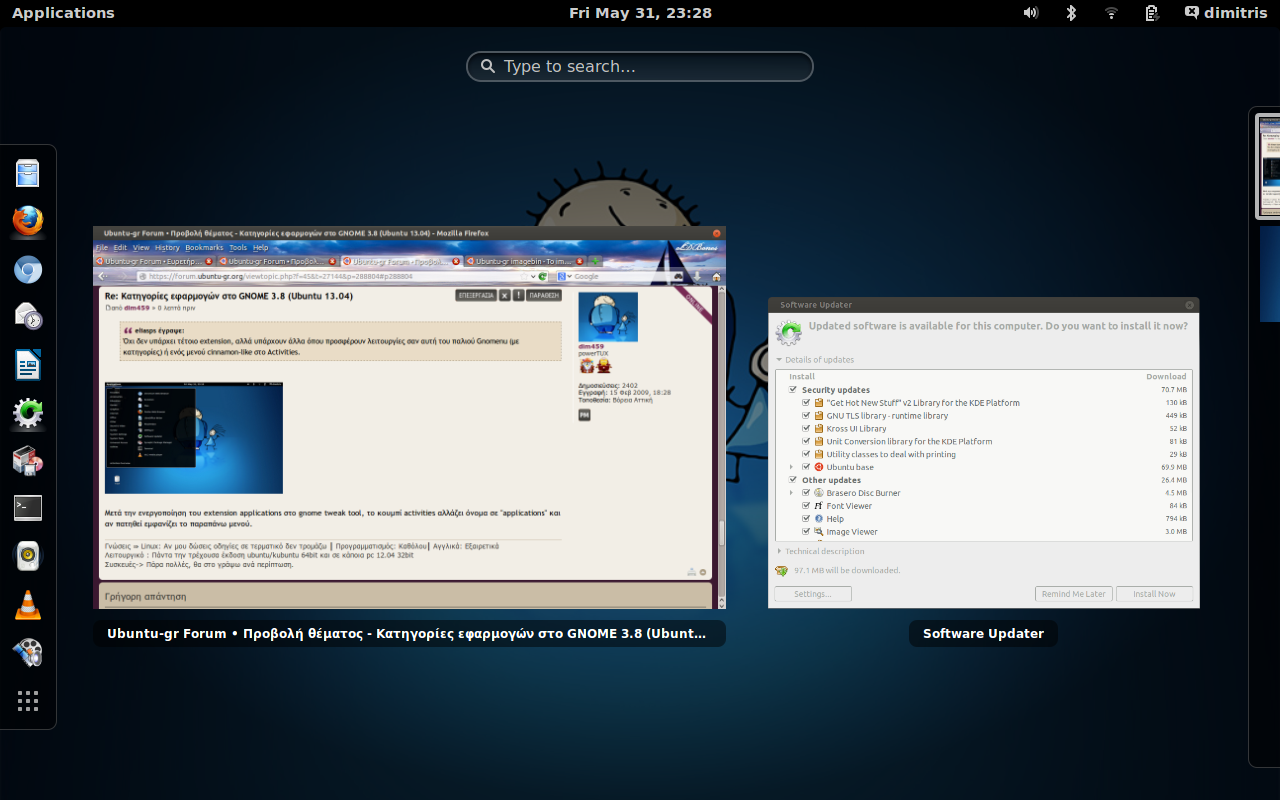Launch Firefox from the dock

[28, 221]
